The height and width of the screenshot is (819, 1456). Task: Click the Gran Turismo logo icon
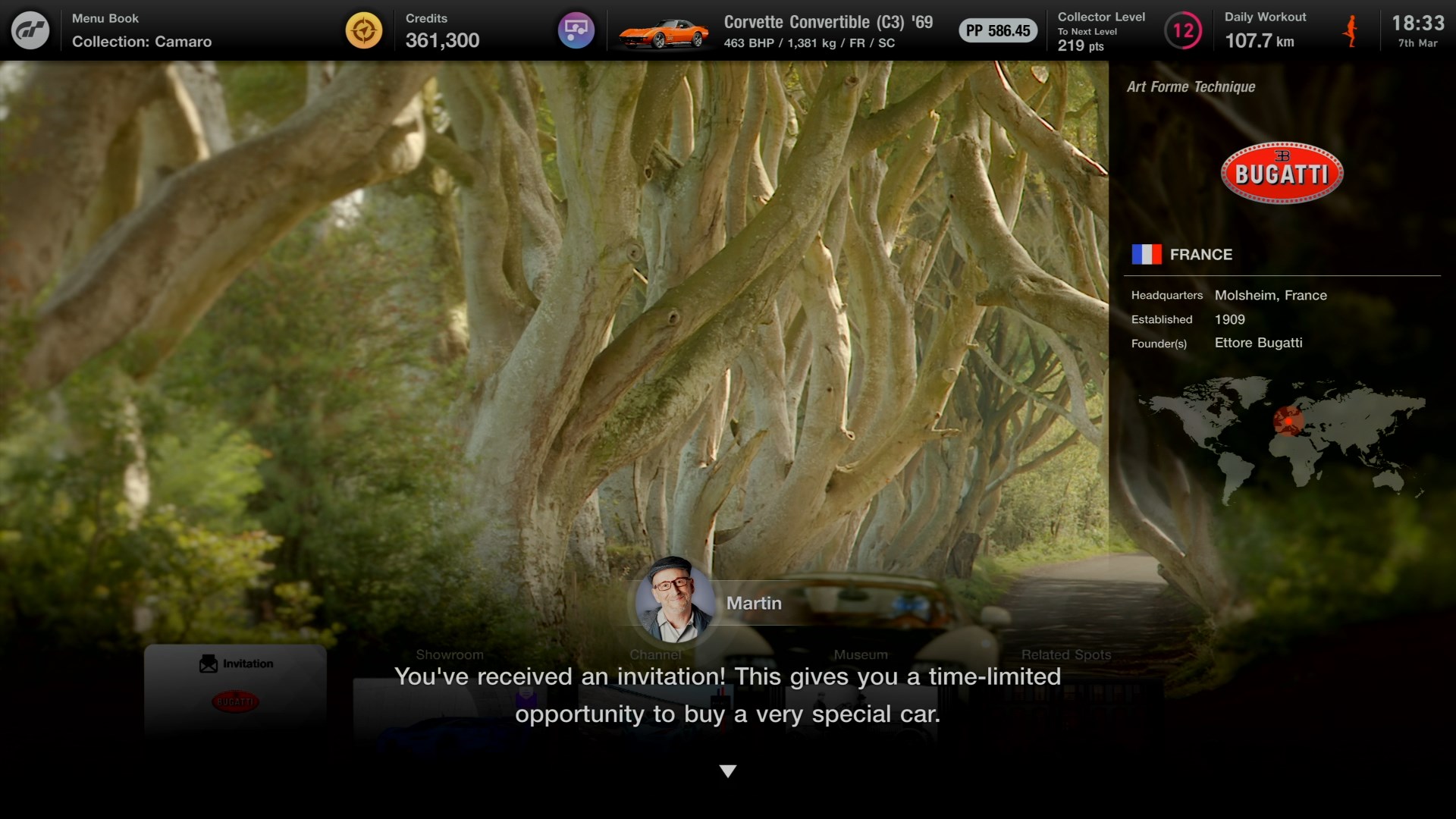(30, 30)
